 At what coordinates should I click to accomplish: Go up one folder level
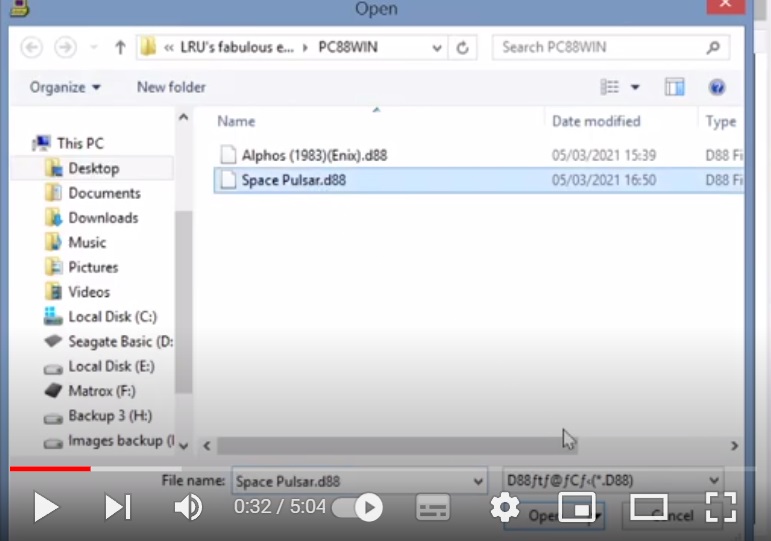pos(120,47)
